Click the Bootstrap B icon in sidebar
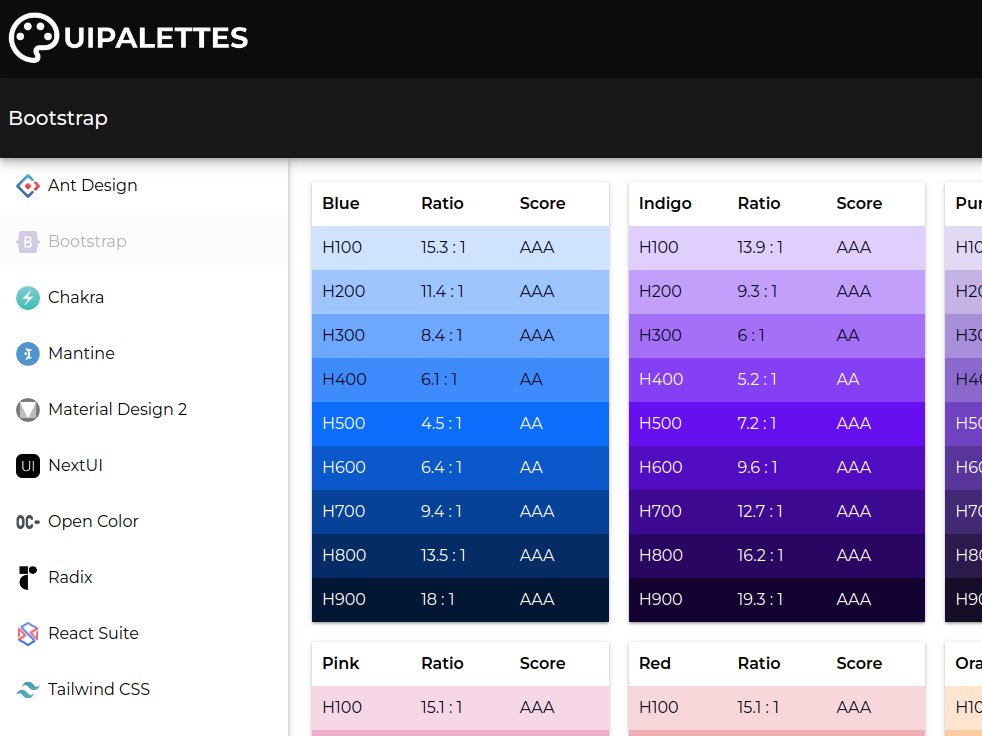982x736 pixels. 28,242
